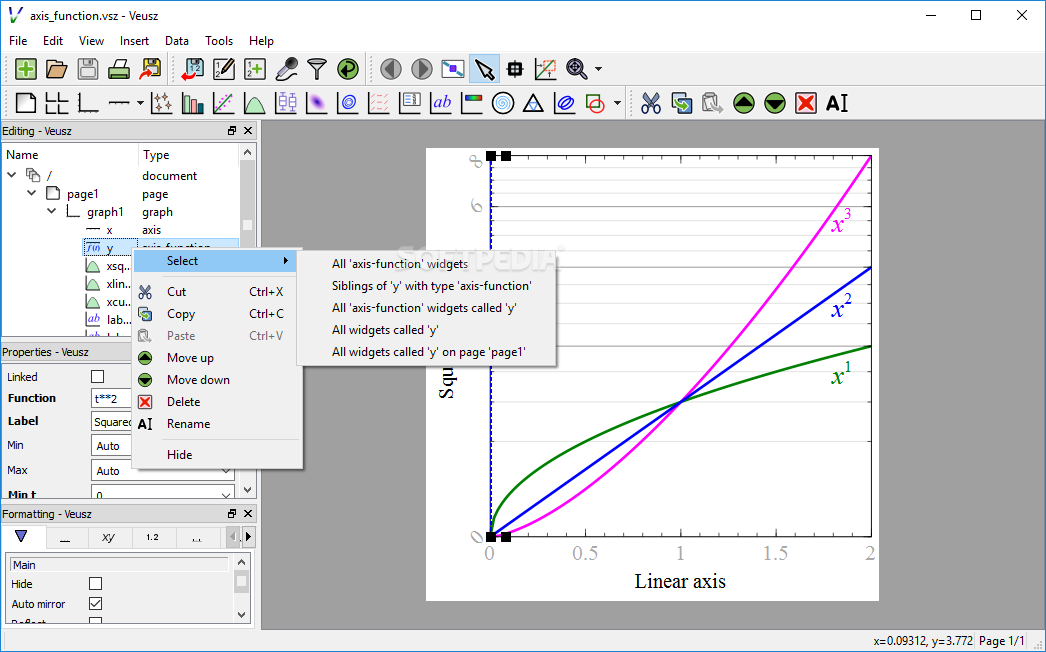The height and width of the screenshot is (652, 1046).
Task: Activate the select pointer tool
Action: (484, 69)
